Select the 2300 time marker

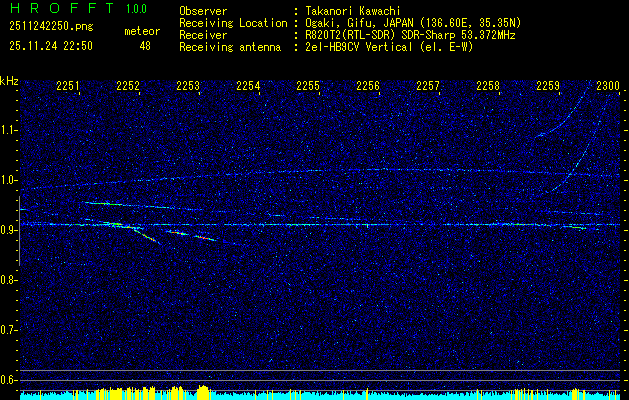click(x=607, y=87)
